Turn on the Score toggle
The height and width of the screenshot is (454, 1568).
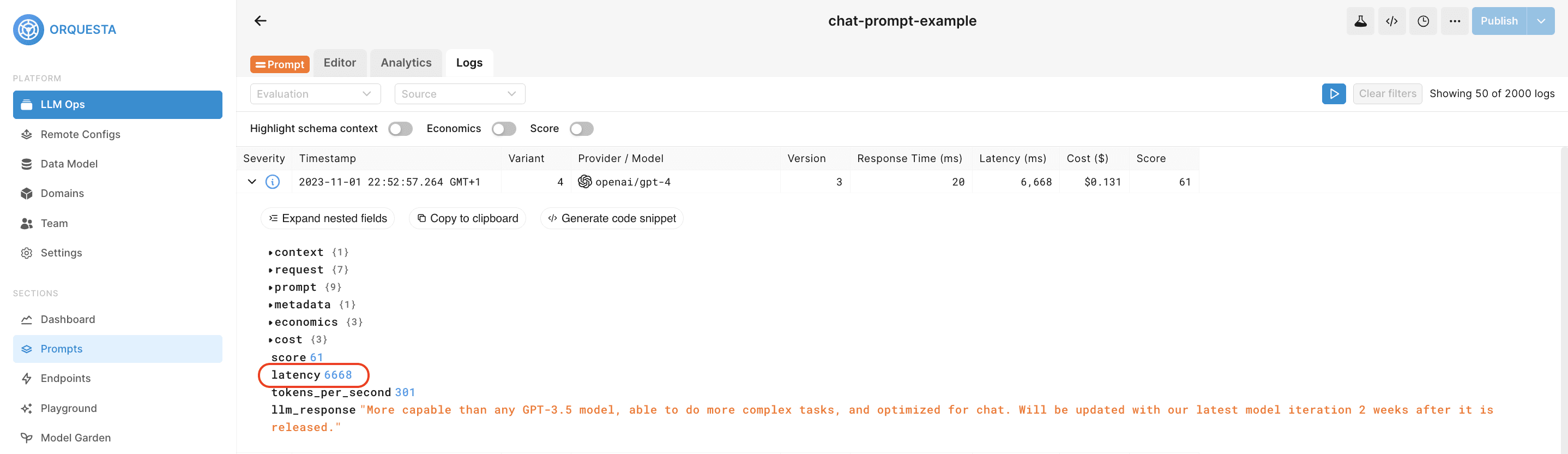coord(581,129)
